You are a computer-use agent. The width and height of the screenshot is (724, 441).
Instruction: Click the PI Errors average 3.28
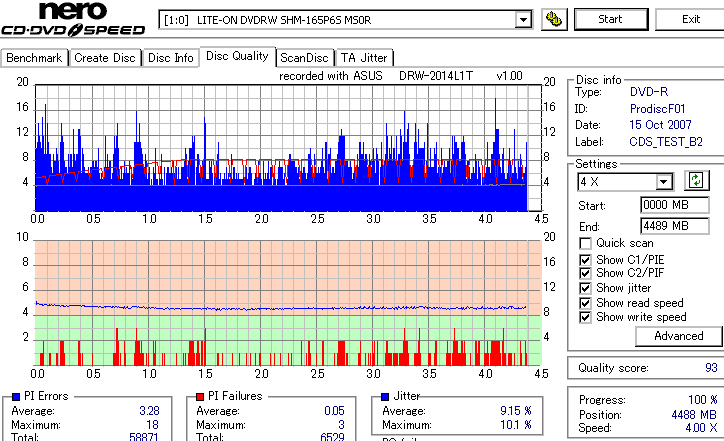tap(149, 411)
